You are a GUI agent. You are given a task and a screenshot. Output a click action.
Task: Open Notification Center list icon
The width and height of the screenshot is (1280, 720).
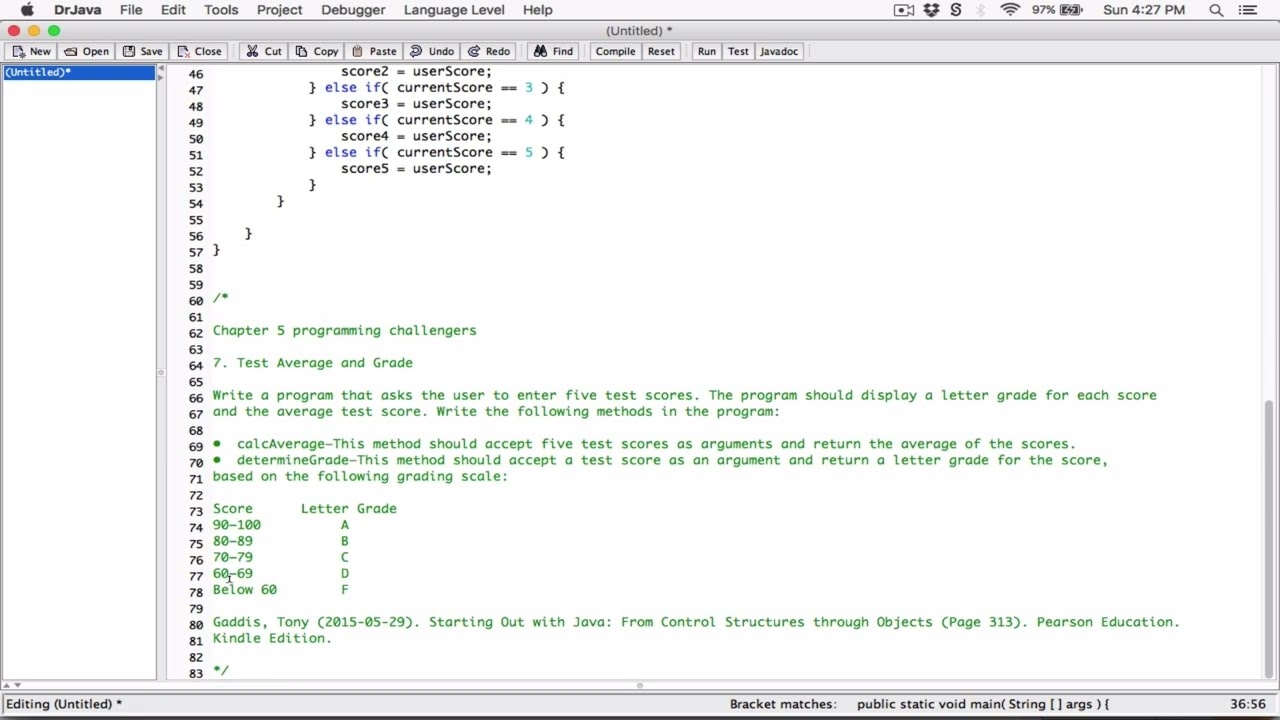click(x=1246, y=10)
